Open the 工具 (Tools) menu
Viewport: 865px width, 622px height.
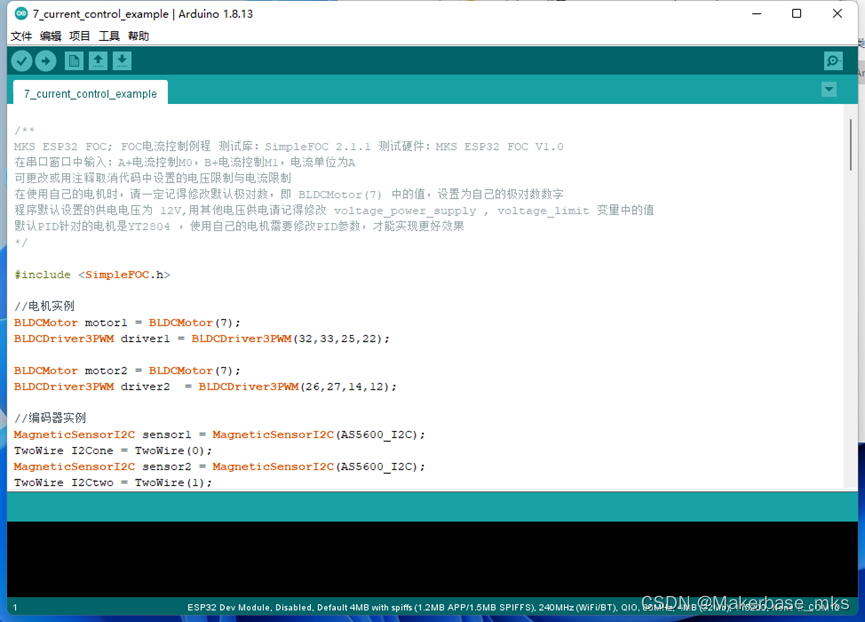click(x=109, y=35)
